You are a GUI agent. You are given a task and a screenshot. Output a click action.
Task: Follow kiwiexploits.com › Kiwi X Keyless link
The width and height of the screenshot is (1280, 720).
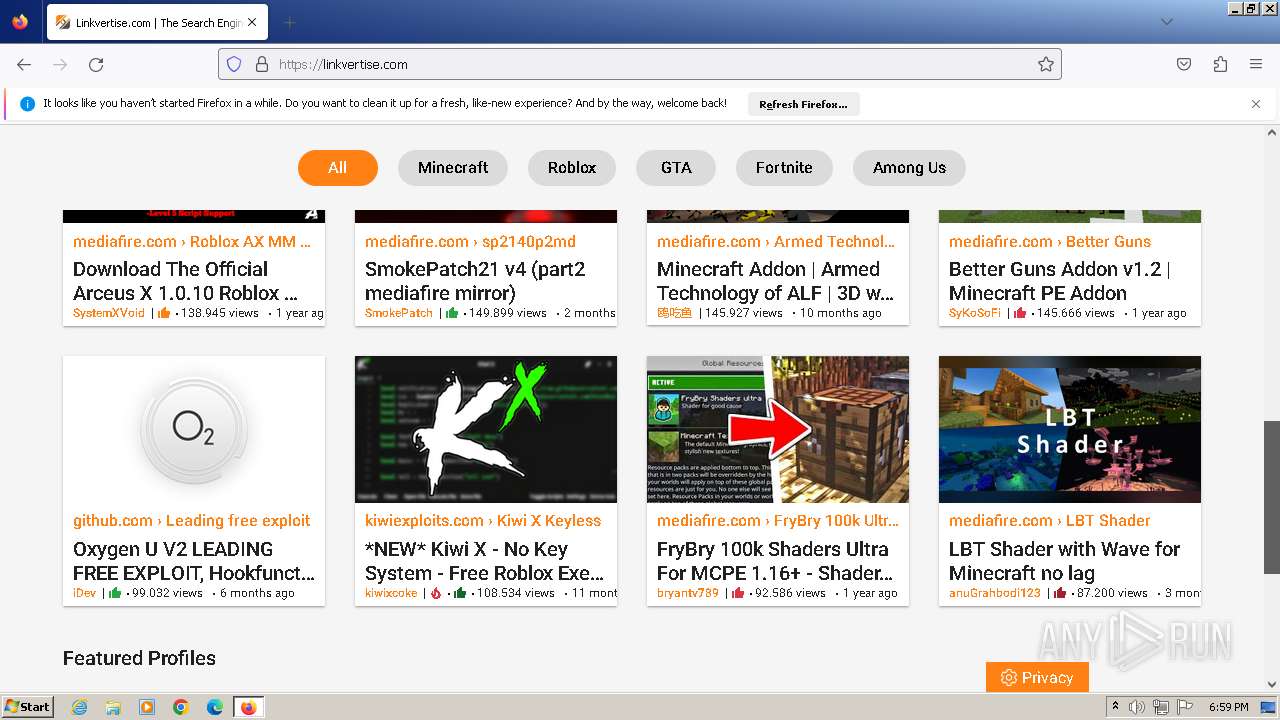[483, 520]
